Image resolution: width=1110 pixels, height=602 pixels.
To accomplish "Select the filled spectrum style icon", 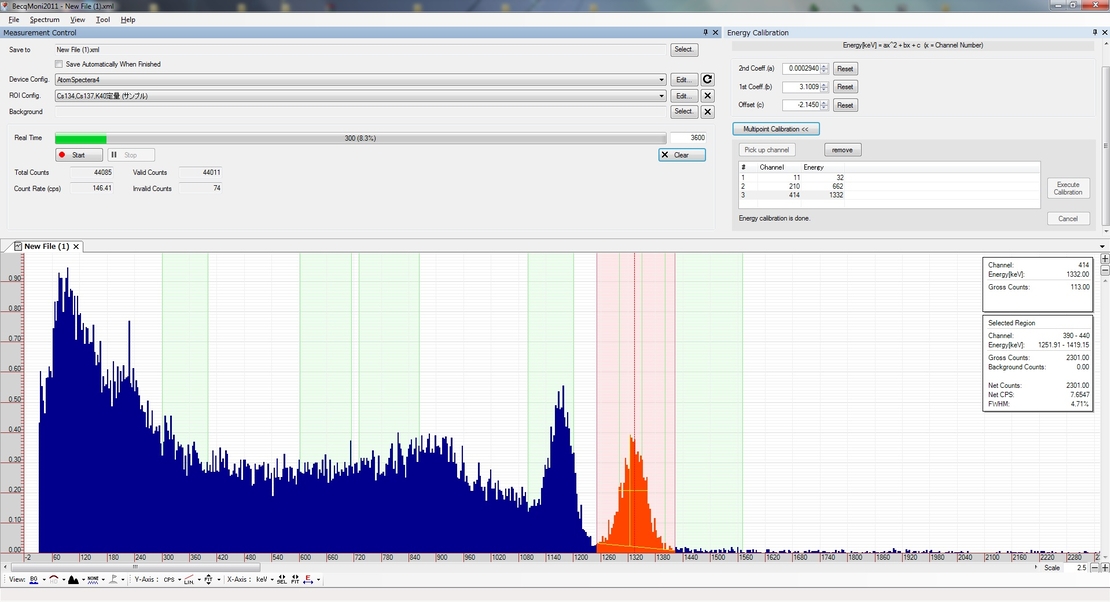I will [74, 579].
